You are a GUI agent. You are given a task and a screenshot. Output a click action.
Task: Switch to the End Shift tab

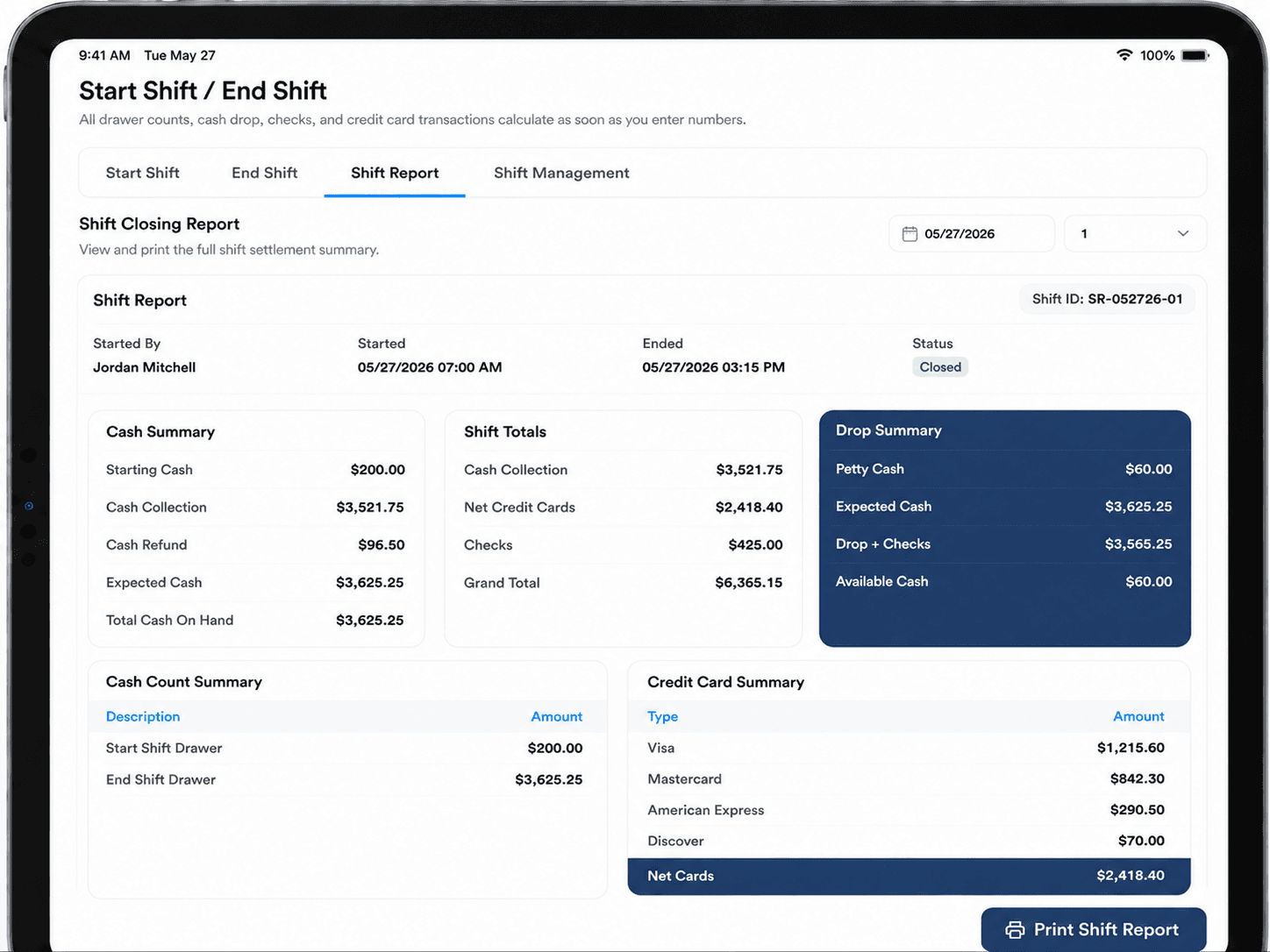(x=265, y=173)
